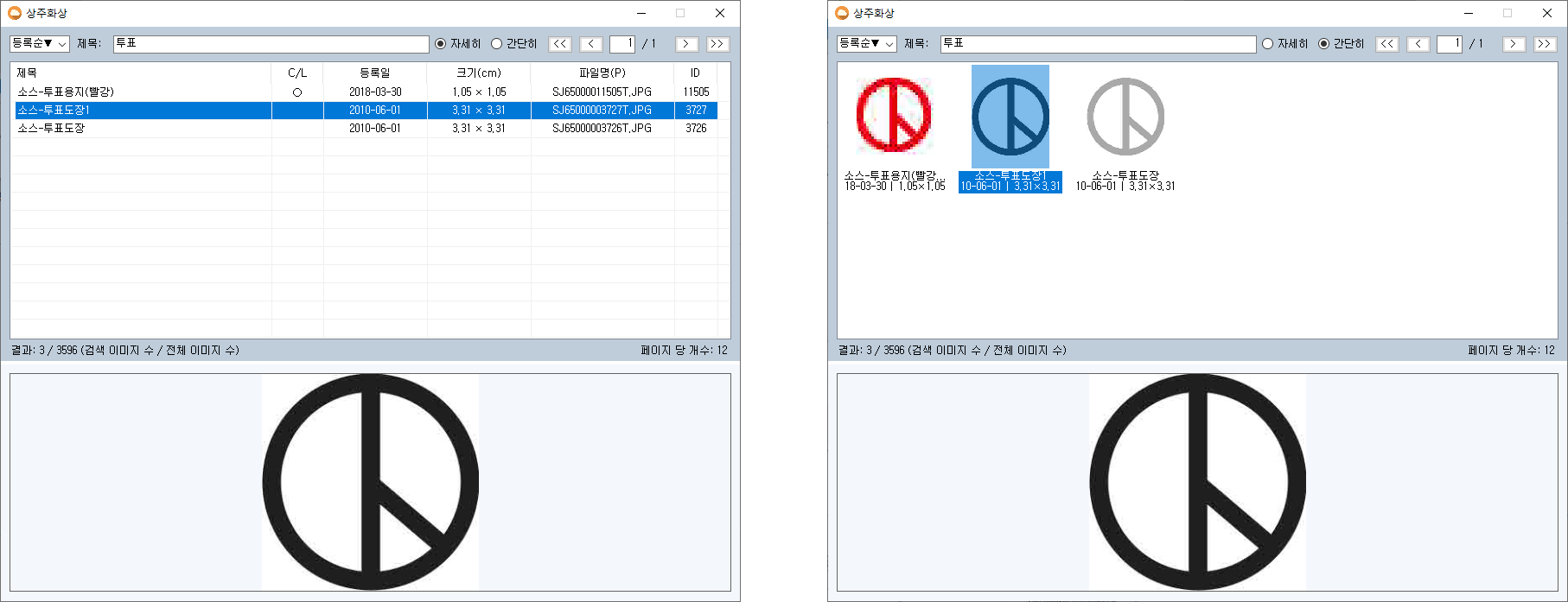Screen dimensions: 1568x602
Task: Sort by 크기(cm) column header
Action: point(479,73)
